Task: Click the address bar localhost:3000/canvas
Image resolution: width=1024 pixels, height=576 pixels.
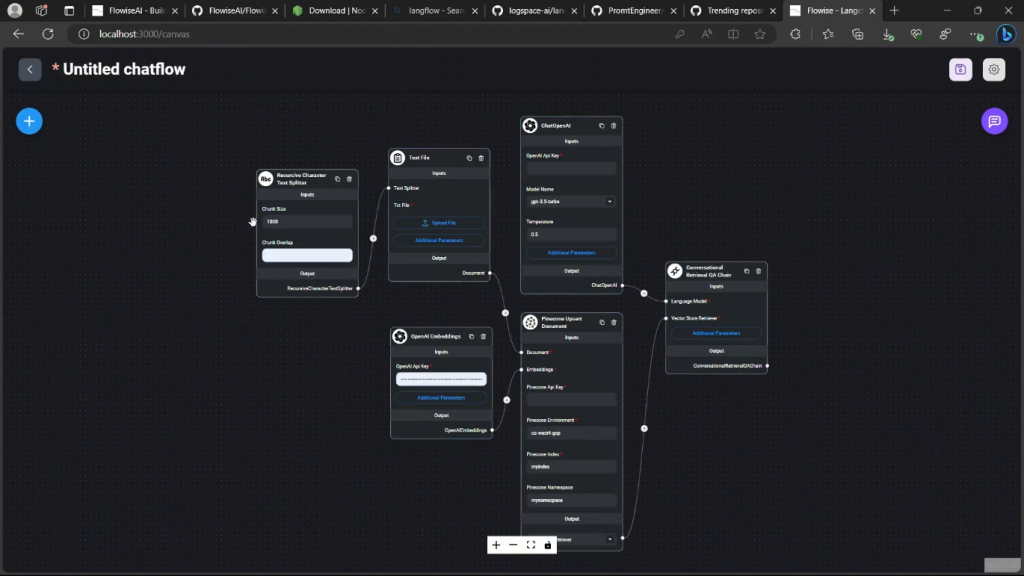Action: [x=144, y=34]
